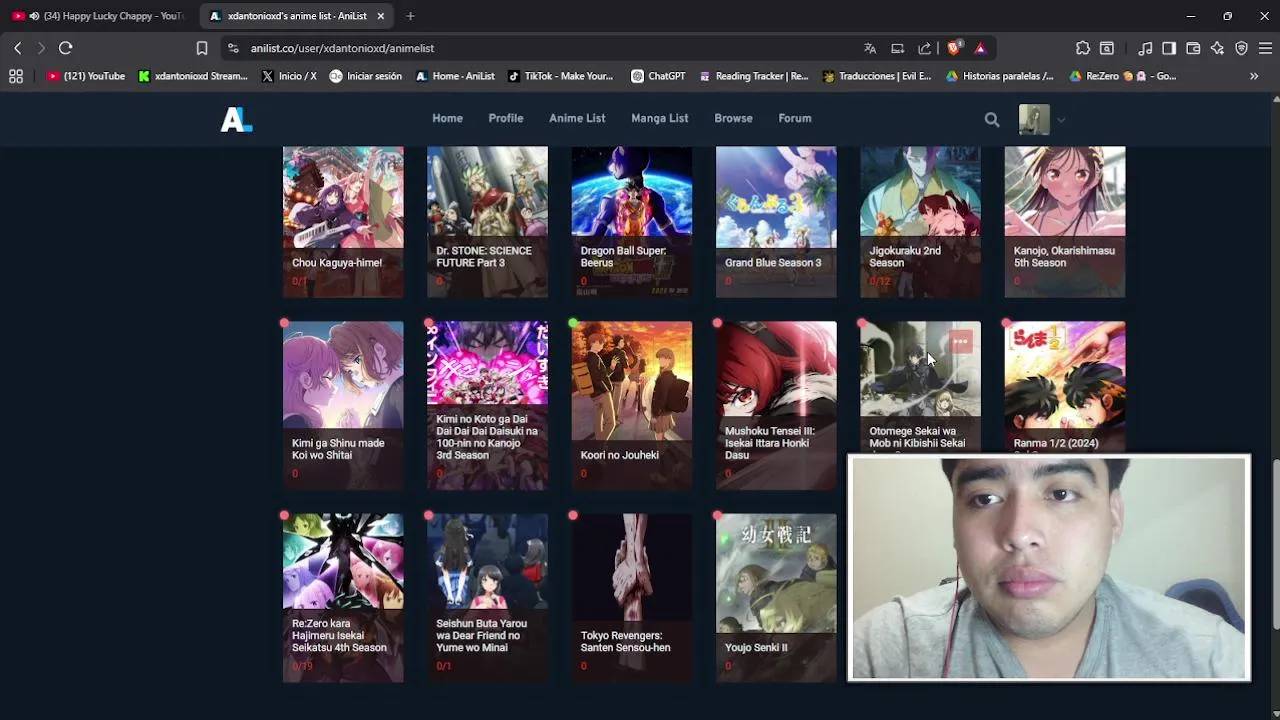Show the hidden bookmarks overflow chevron
1280x720 pixels.
[x=1254, y=76]
